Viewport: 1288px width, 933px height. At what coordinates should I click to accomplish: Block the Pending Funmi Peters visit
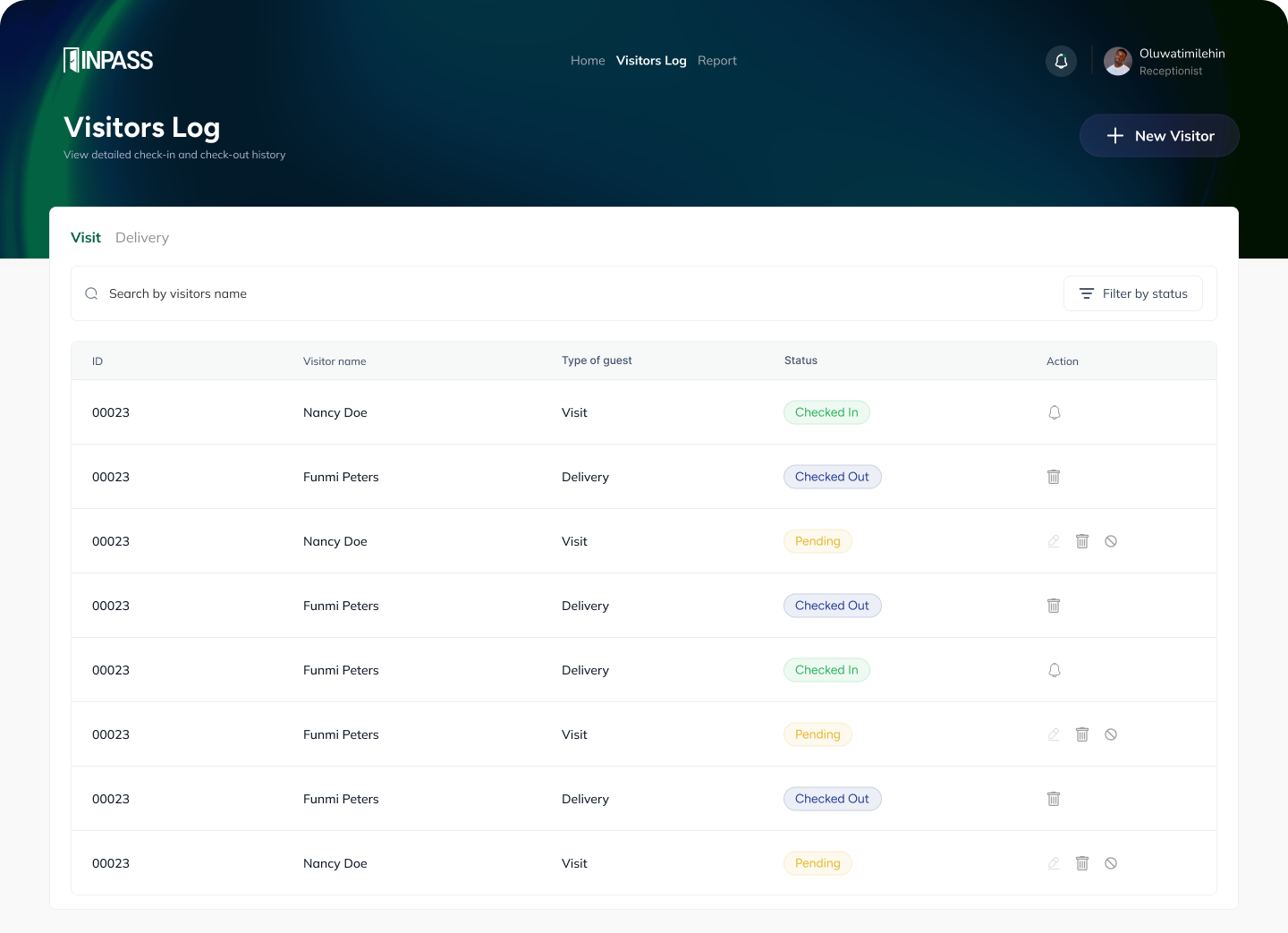[1111, 734]
